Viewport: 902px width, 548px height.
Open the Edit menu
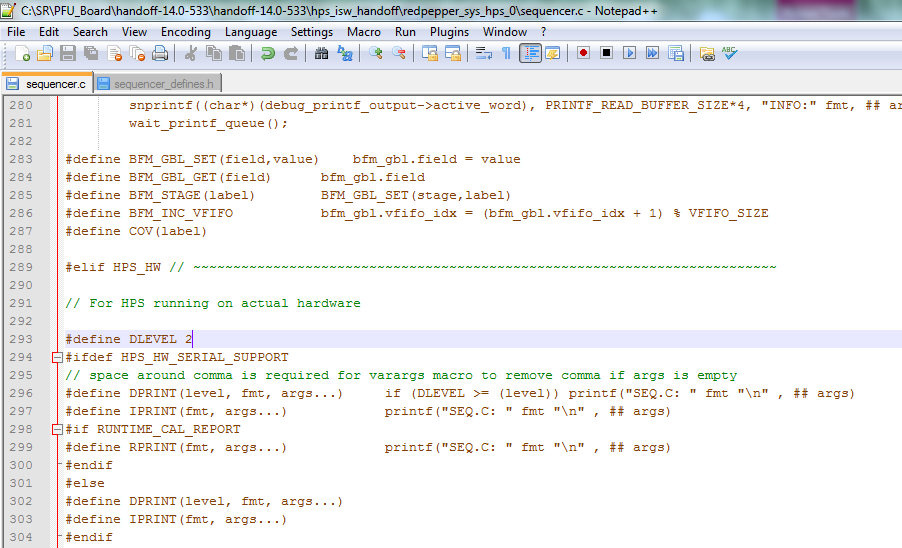[49, 32]
